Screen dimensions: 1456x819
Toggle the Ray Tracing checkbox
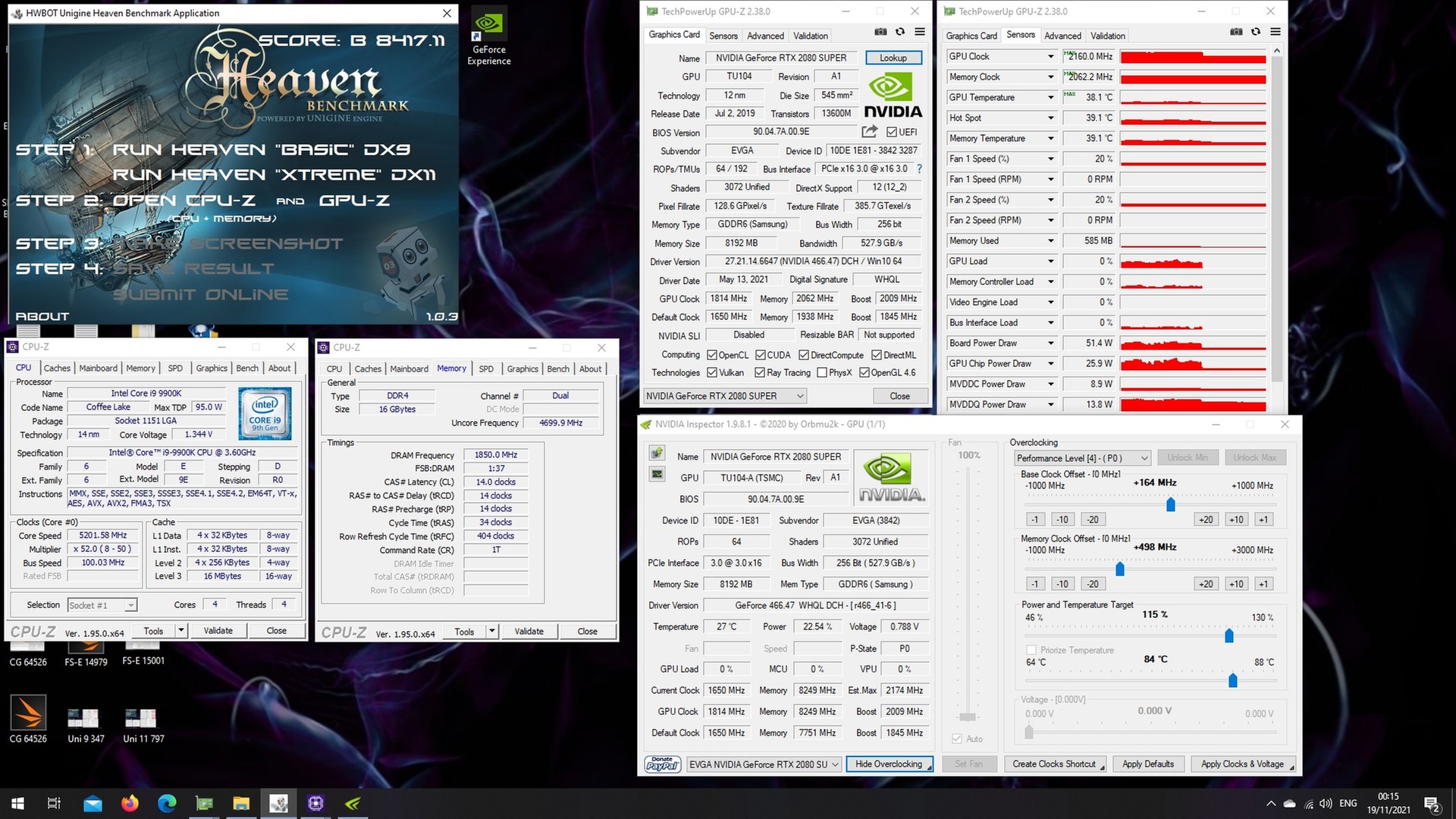760,372
